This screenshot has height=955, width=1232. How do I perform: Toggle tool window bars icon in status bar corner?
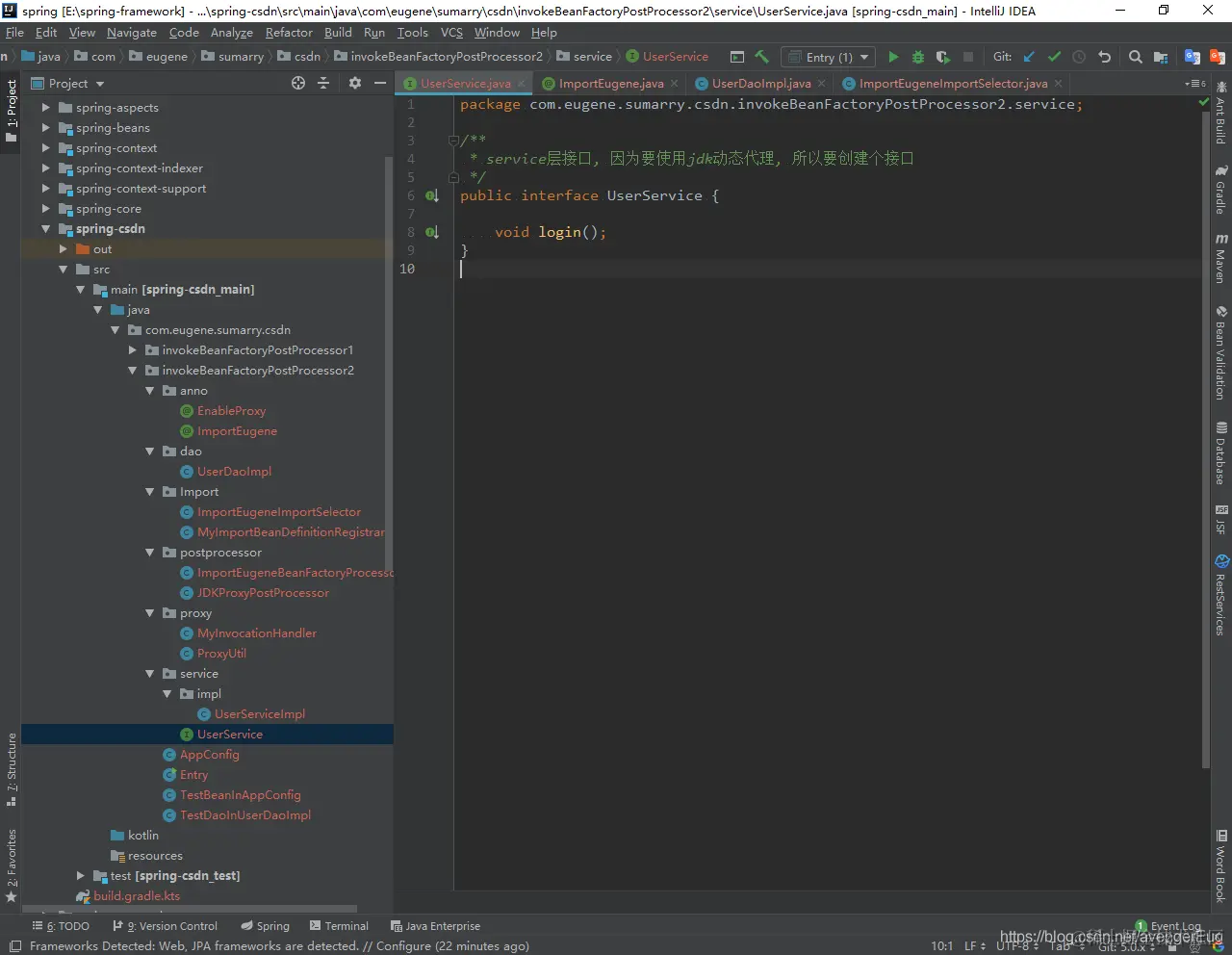15,946
